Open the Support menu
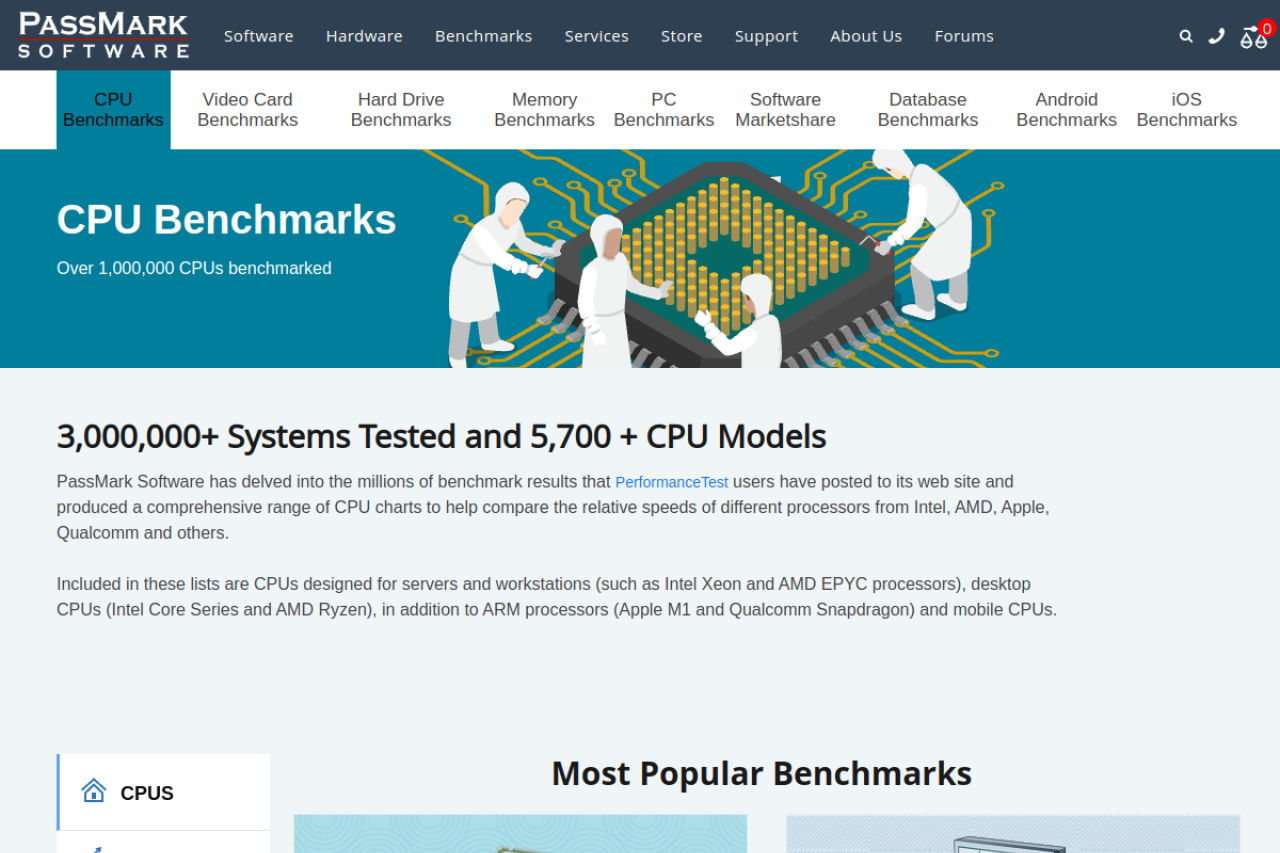This screenshot has width=1280, height=853. [x=767, y=36]
